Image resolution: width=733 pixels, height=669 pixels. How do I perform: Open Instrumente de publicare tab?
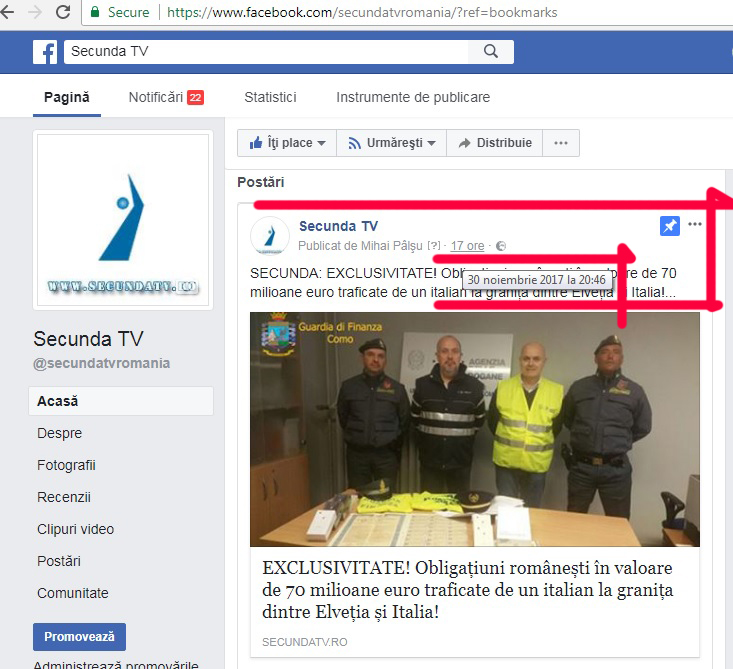413,97
